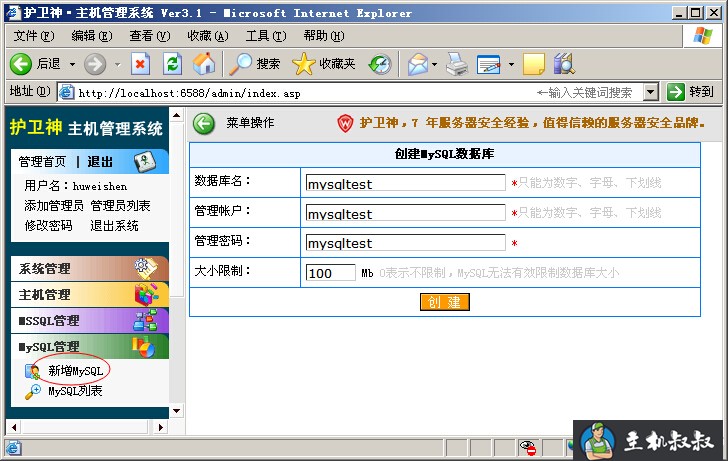
Task: Click the 转到 Go button
Action: coord(690,91)
